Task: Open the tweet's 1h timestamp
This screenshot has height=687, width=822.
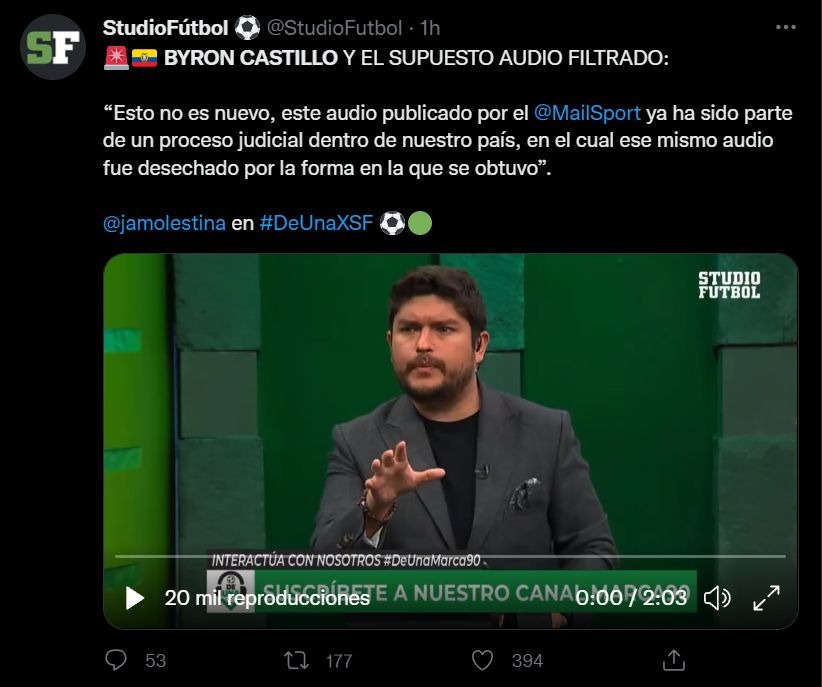Action: [x=430, y=28]
